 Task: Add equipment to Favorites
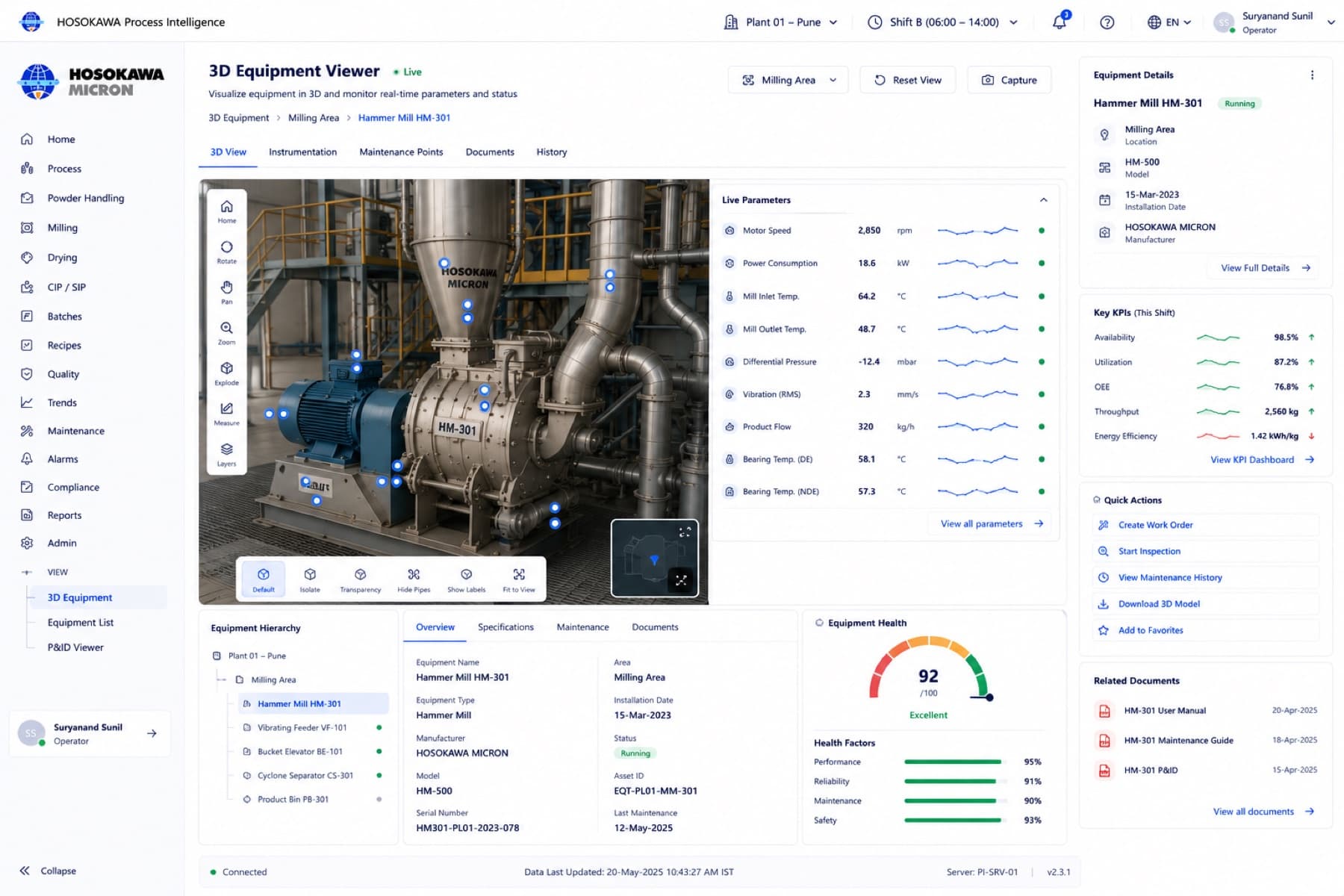click(1205, 630)
